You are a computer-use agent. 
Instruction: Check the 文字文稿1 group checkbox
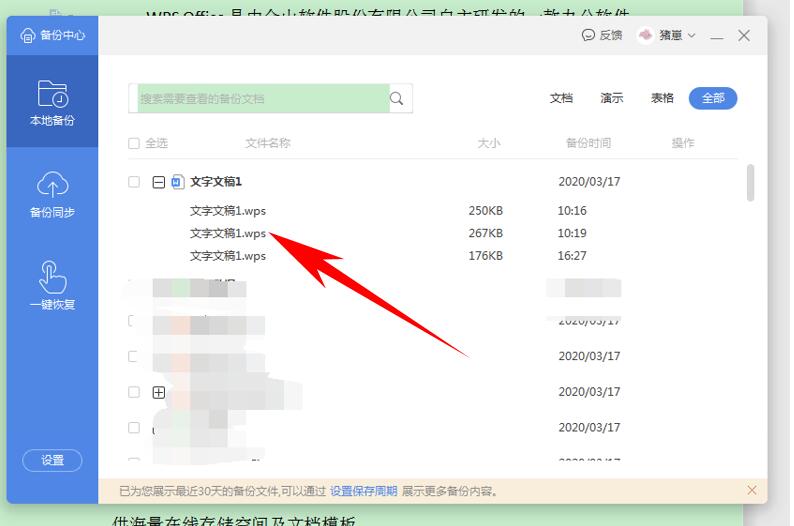pos(134,182)
